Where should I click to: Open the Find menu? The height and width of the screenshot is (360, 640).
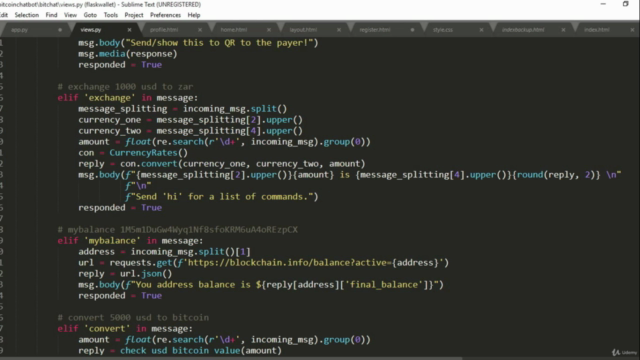[51, 15]
